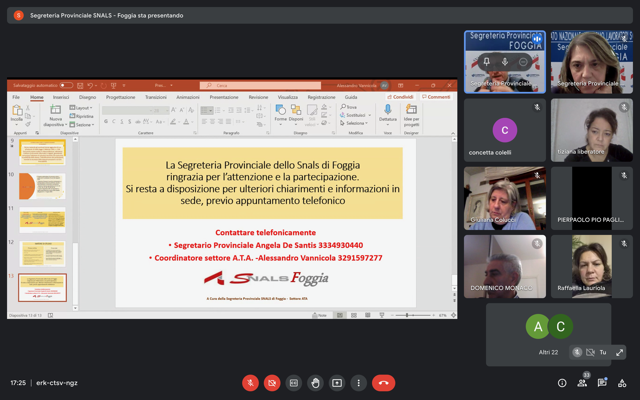
Task: Click Ripristina slide button
Action: 82,116
